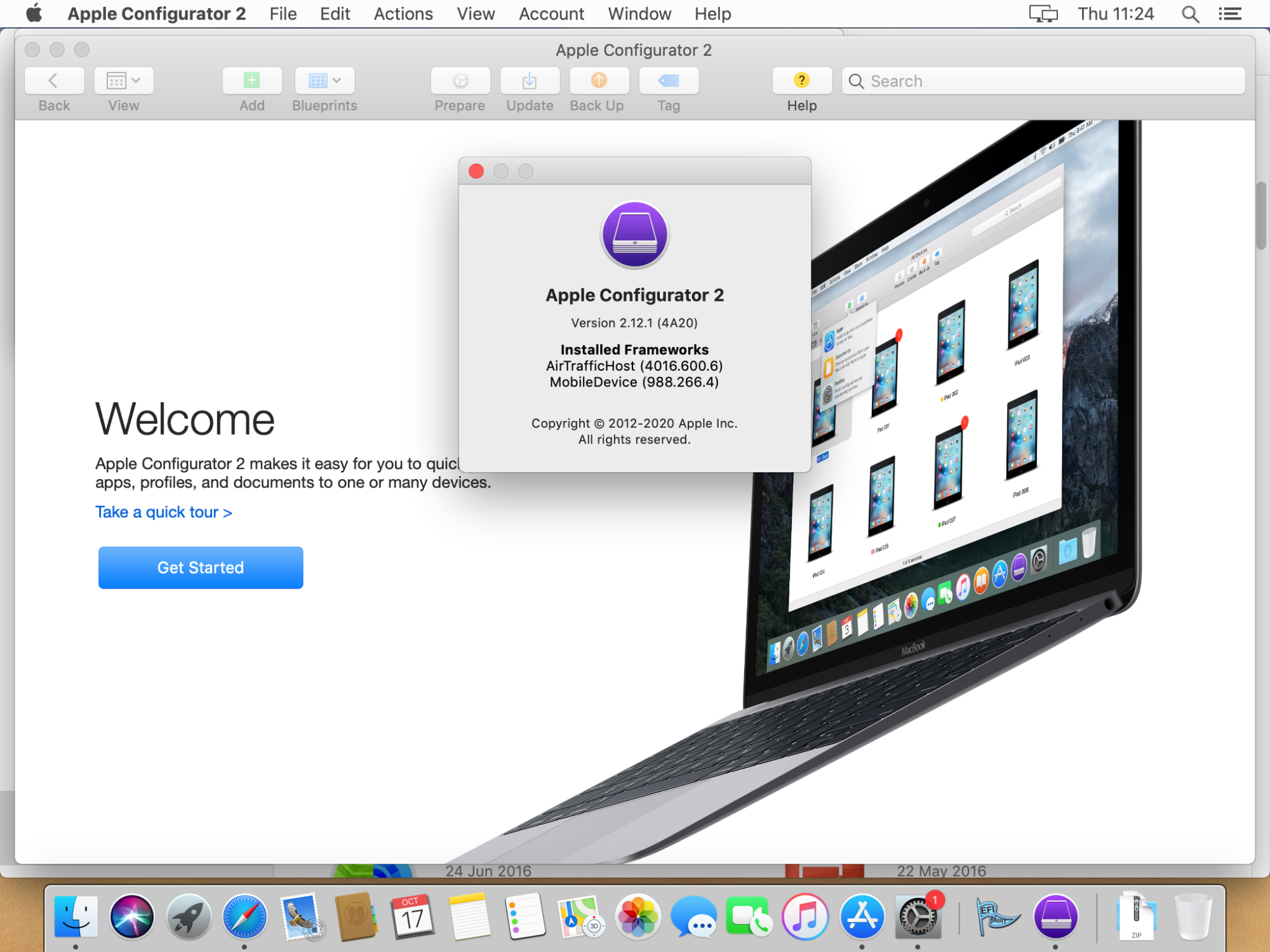
Task: Open the Apple menu
Action: coord(34,13)
